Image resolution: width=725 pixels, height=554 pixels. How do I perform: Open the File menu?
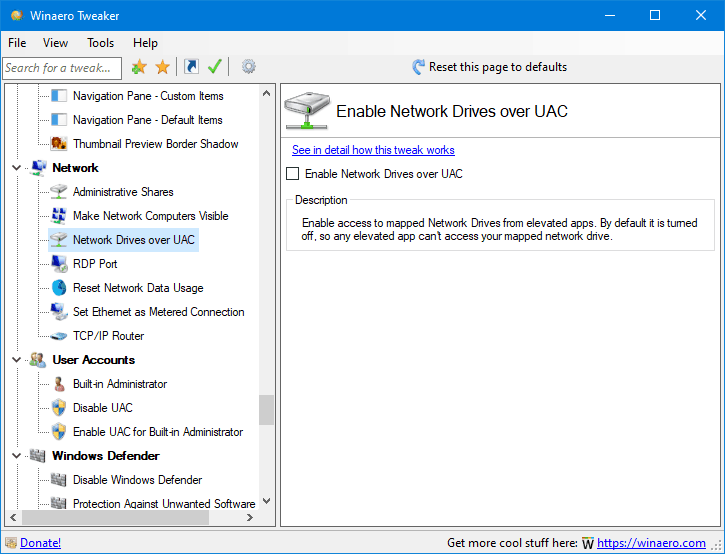click(x=17, y=43)
